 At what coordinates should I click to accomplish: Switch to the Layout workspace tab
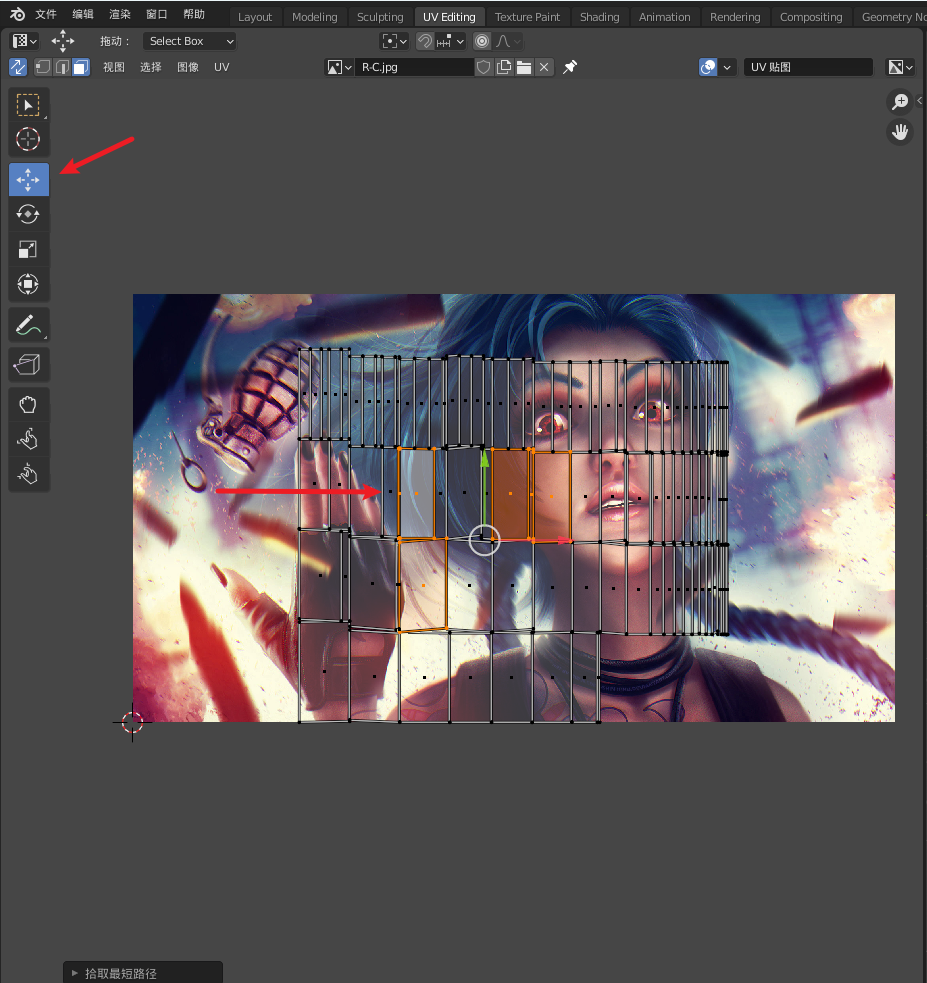click(255, 17)
